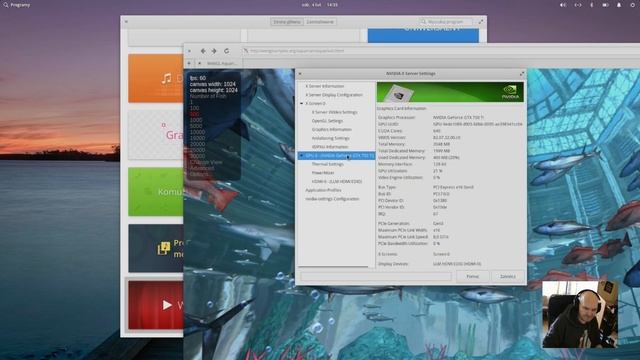
Task: Set aquarium fish count to 1000
Action: 196,120
